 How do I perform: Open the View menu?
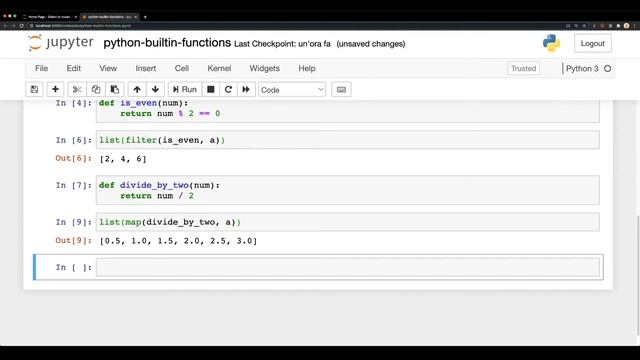(x=108, y=68)
